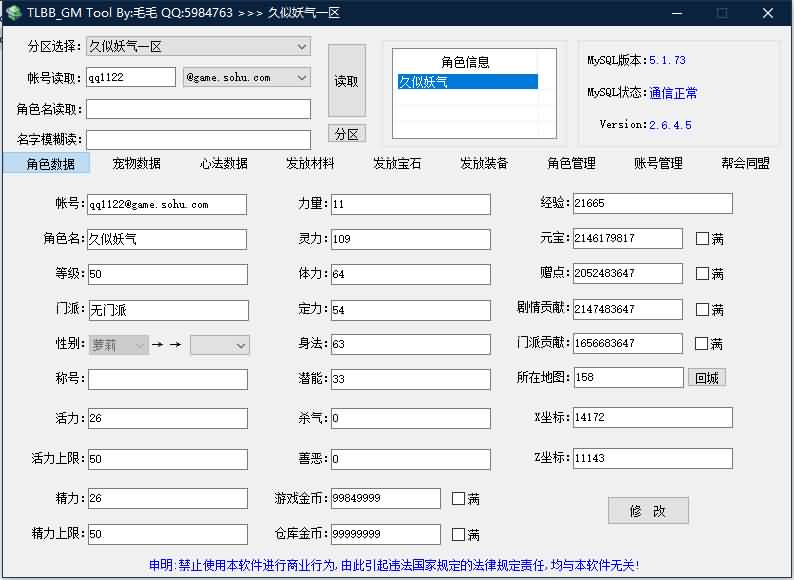Click the 善恶 field

point(411,459)
